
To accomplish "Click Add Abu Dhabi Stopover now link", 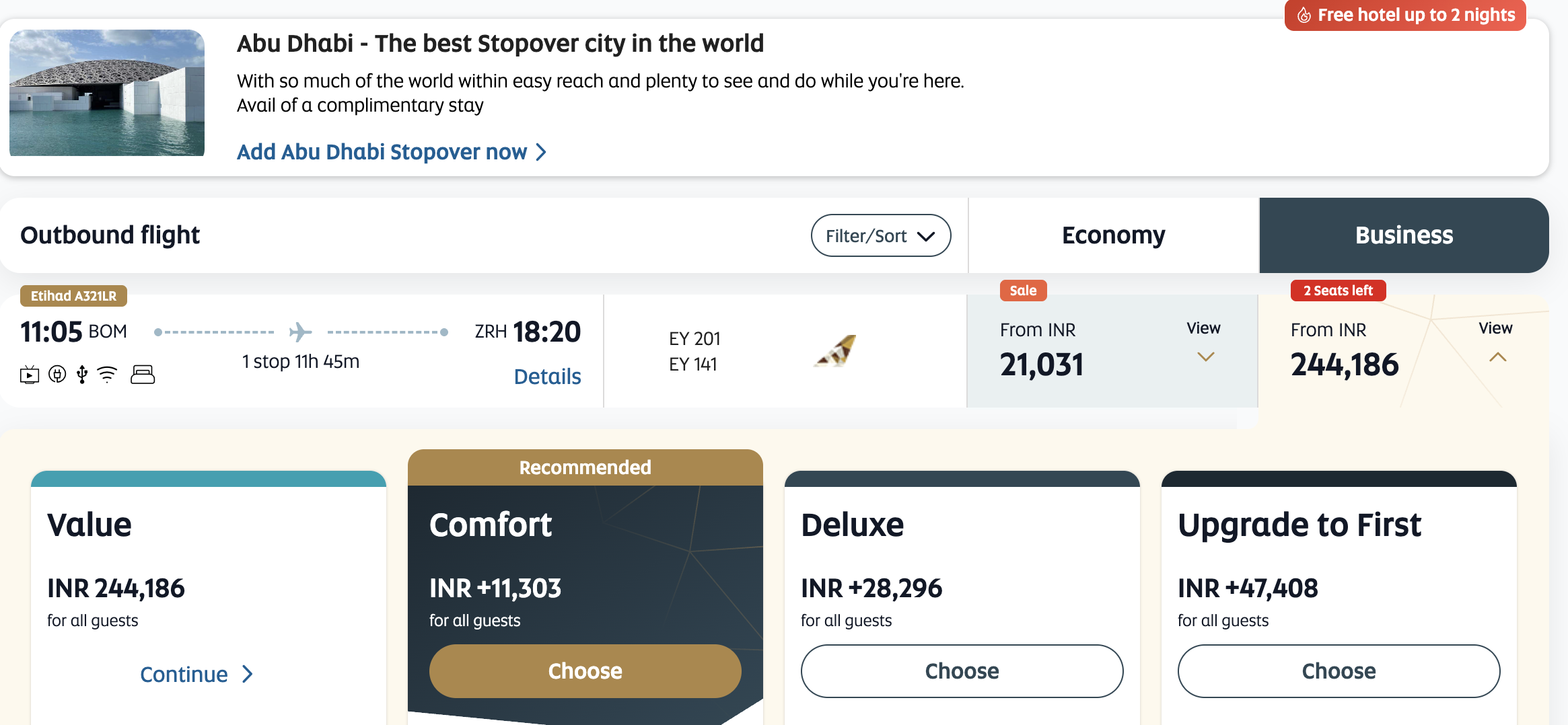I will [391, 152].
